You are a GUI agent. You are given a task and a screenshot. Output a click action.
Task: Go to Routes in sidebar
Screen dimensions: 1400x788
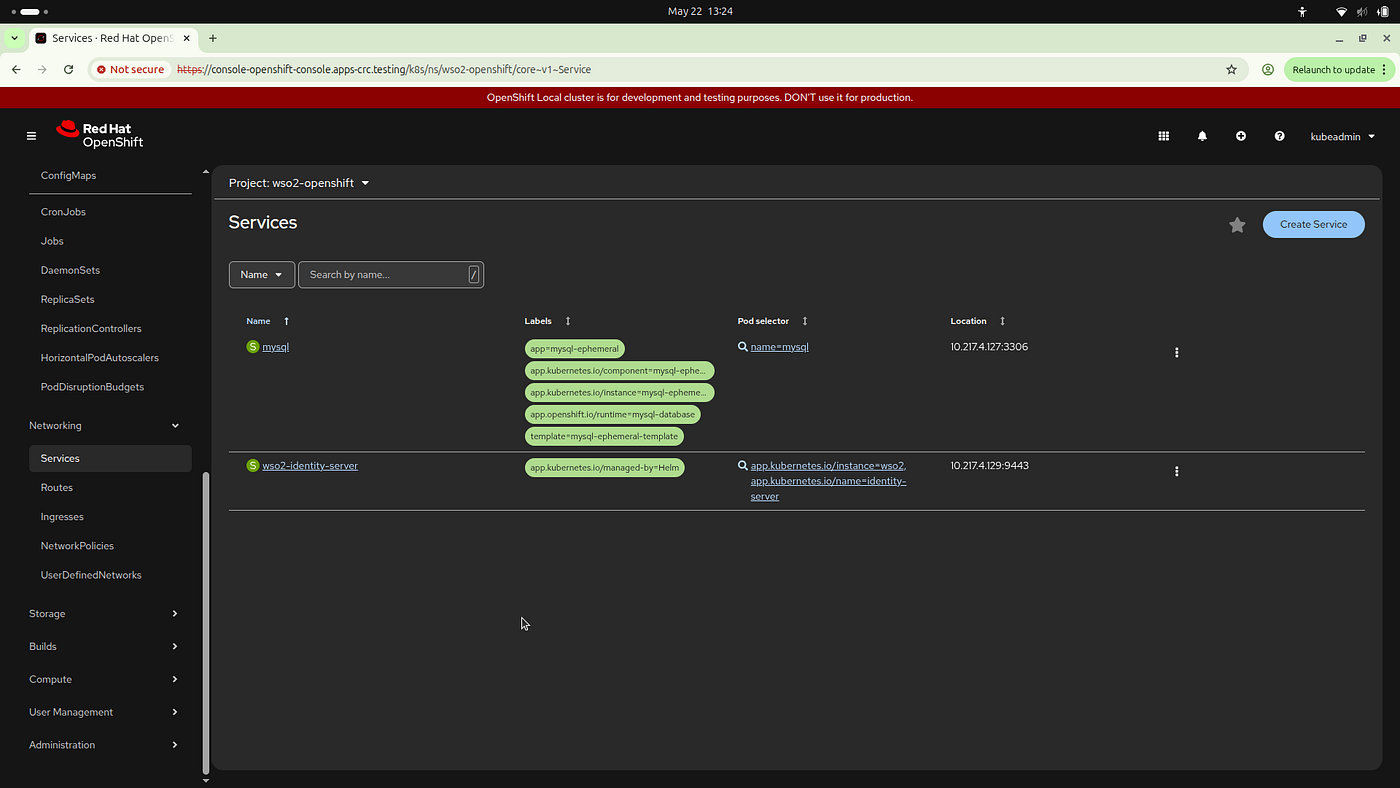click(57, 488)
